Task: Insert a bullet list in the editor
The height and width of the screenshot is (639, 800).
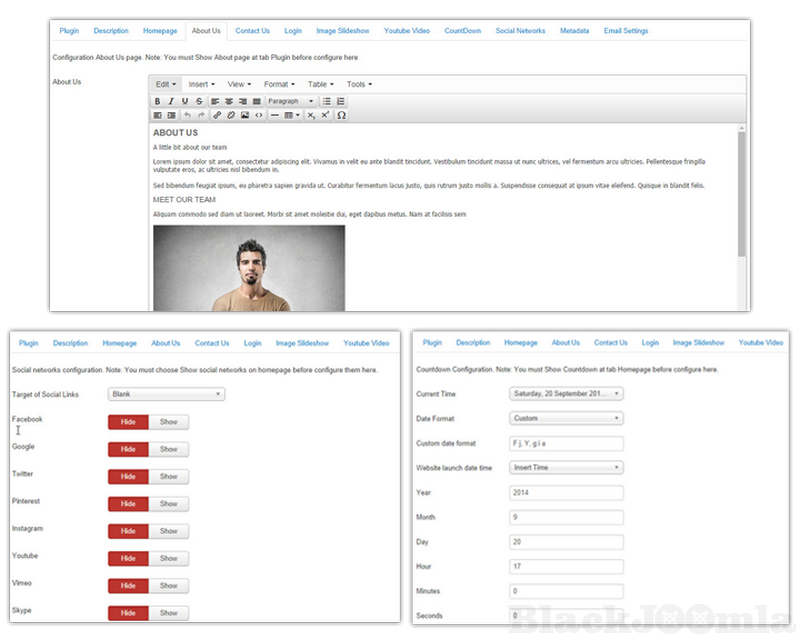Action: pyautogui.click(x=327, y=102)
